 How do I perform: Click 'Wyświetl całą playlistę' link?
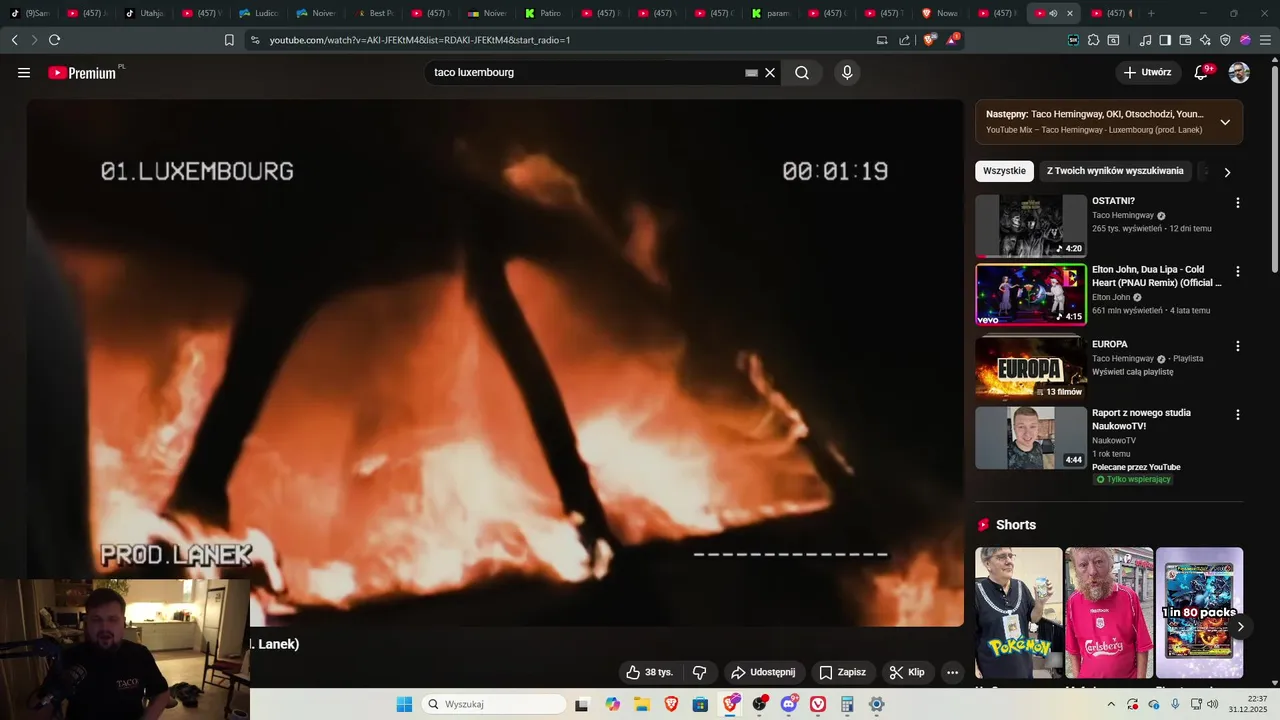pos(1132,372)
